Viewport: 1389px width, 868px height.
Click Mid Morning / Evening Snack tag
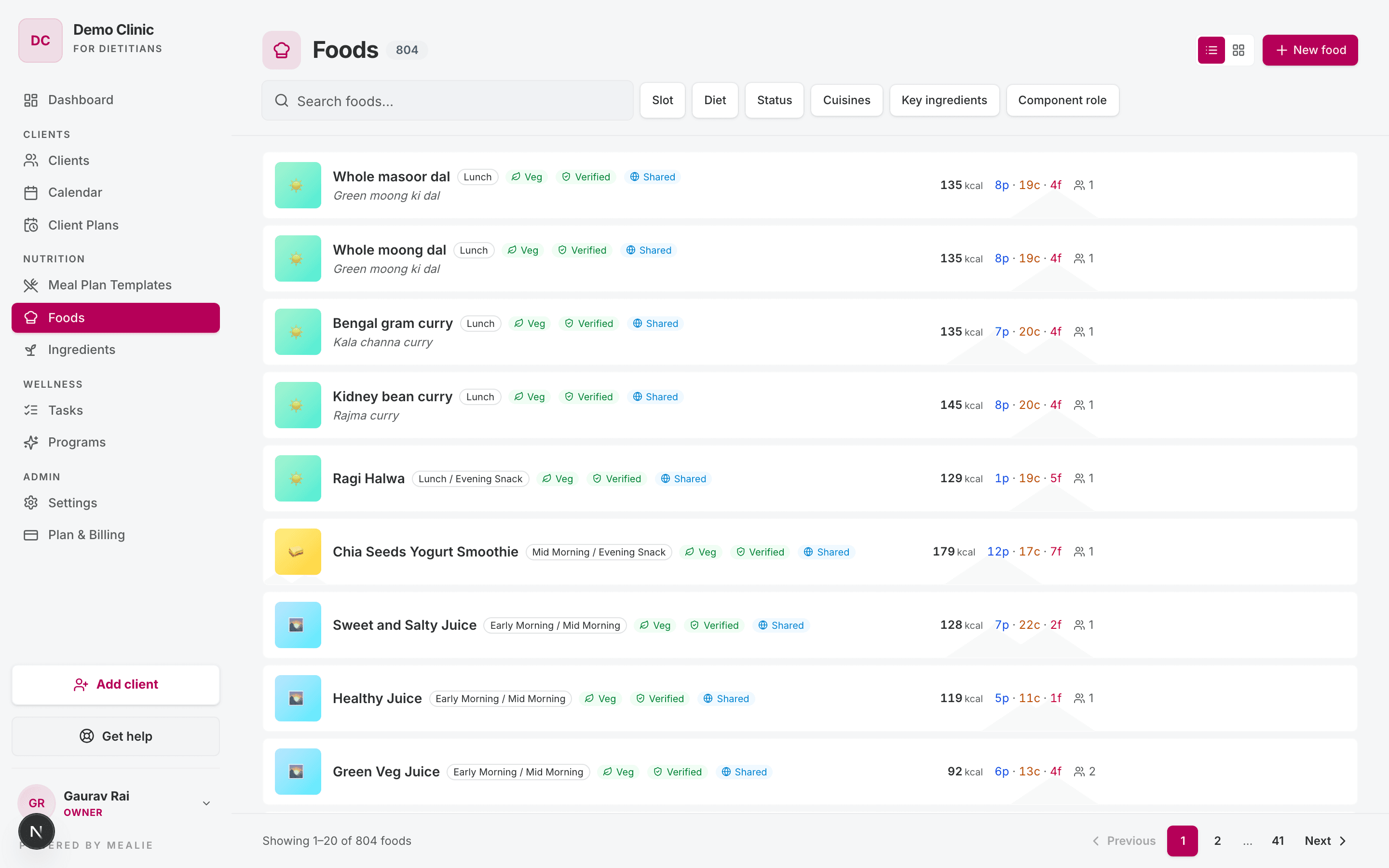coord(599,552)
